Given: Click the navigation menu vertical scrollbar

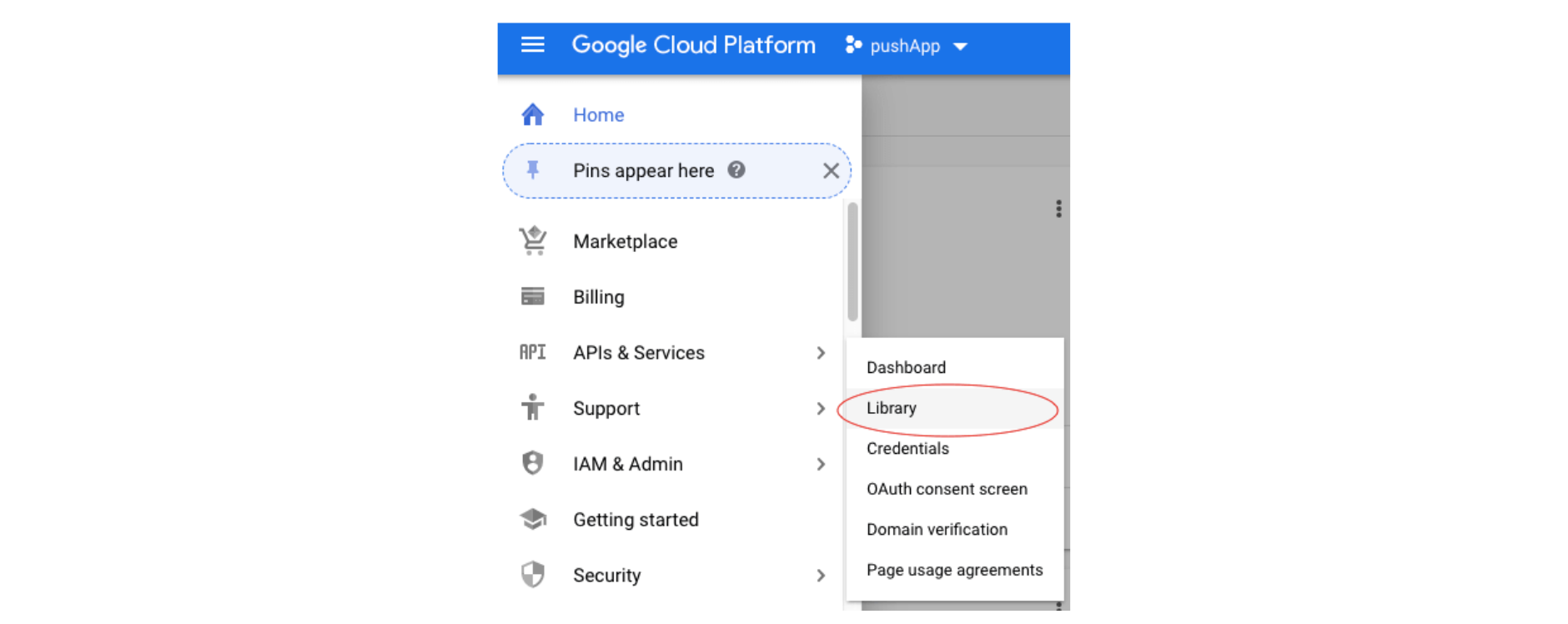Looking at the screenshot, I should pos(852,261).
